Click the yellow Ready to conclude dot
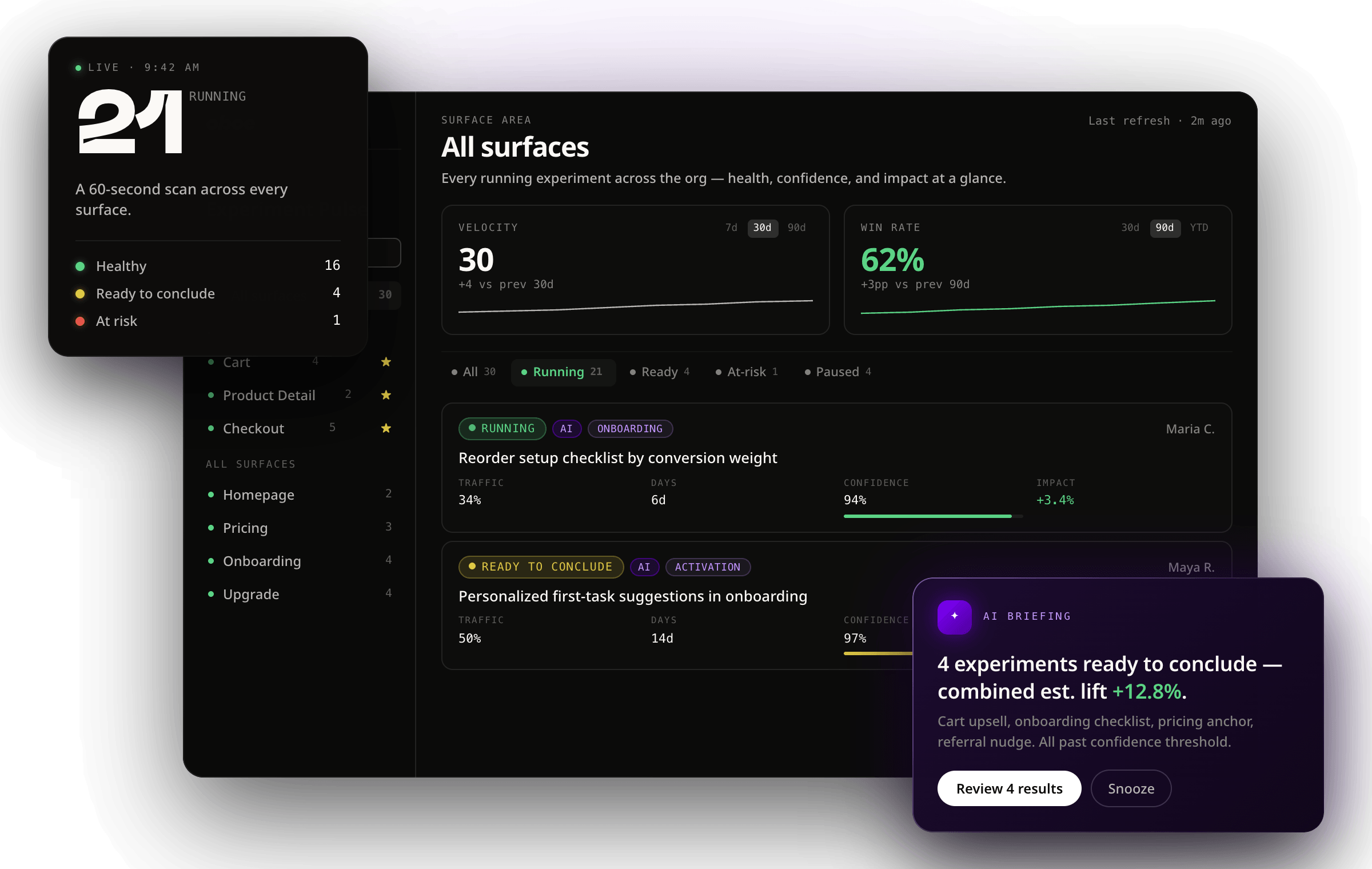 pyautogui.click(x=80, y=294)
